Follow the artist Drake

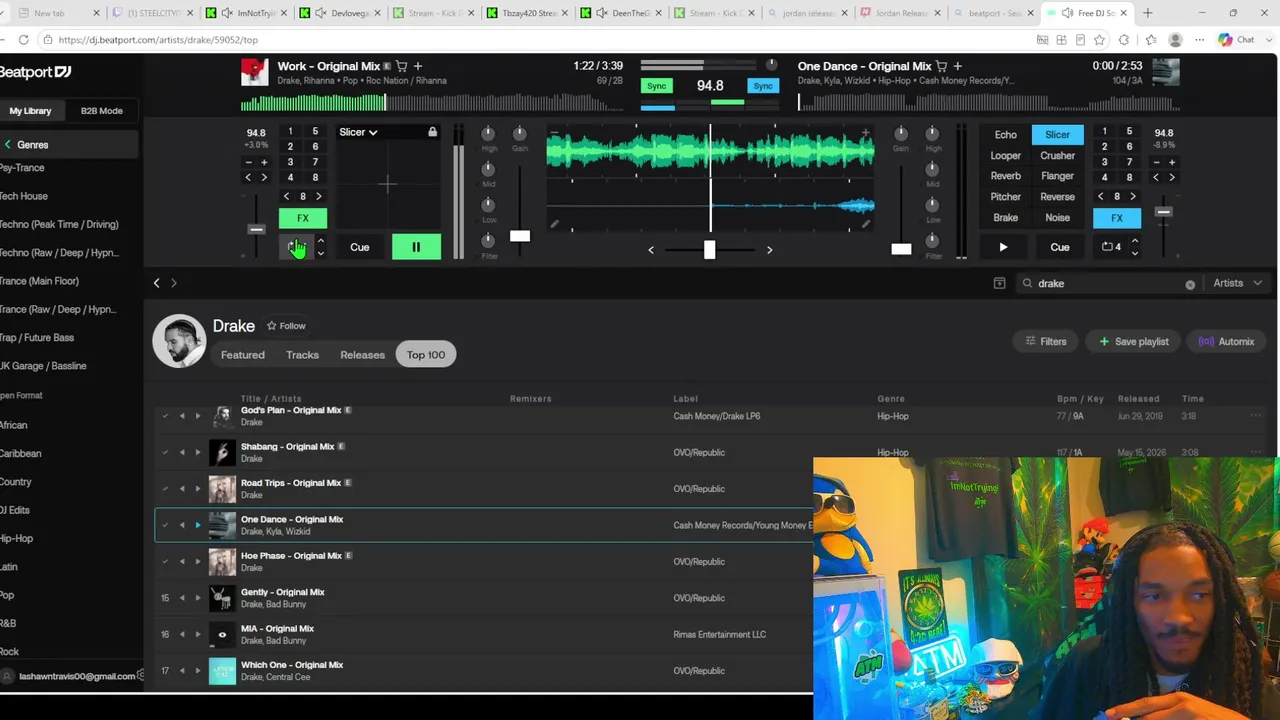click(x=286, y=326)
